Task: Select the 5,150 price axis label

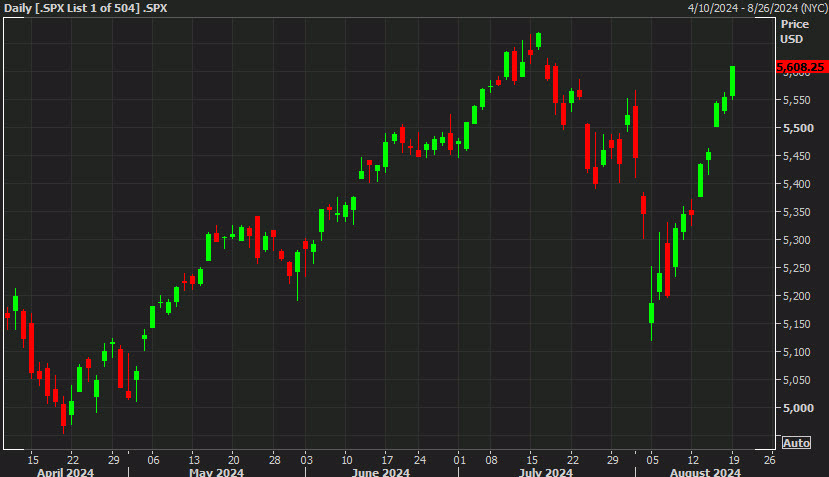Action: (x=797, y=324)
